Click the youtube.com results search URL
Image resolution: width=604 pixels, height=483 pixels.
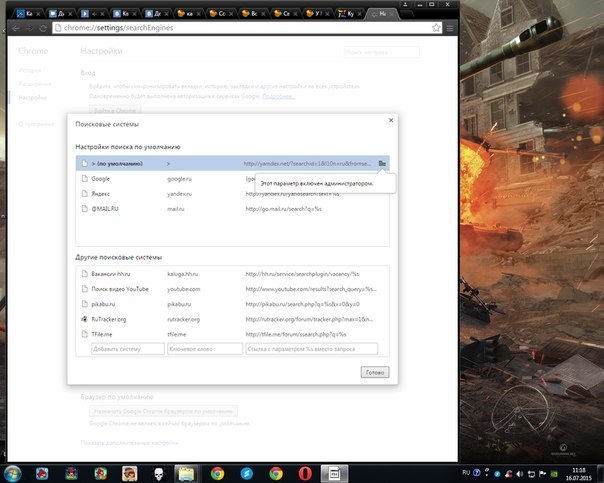click(x=311, y=289)
